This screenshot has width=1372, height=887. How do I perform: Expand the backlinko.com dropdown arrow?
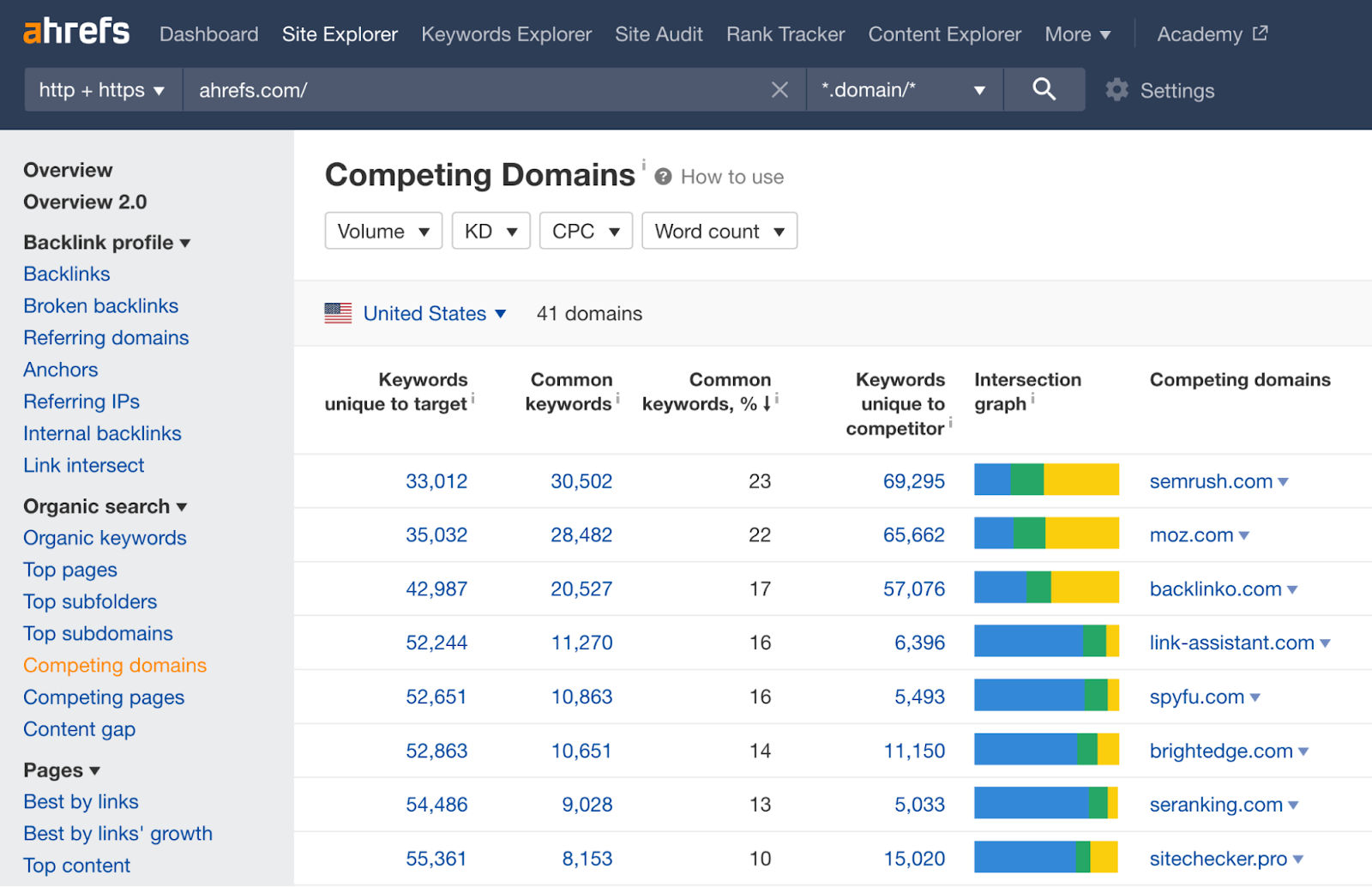[x=1292, y=590]
